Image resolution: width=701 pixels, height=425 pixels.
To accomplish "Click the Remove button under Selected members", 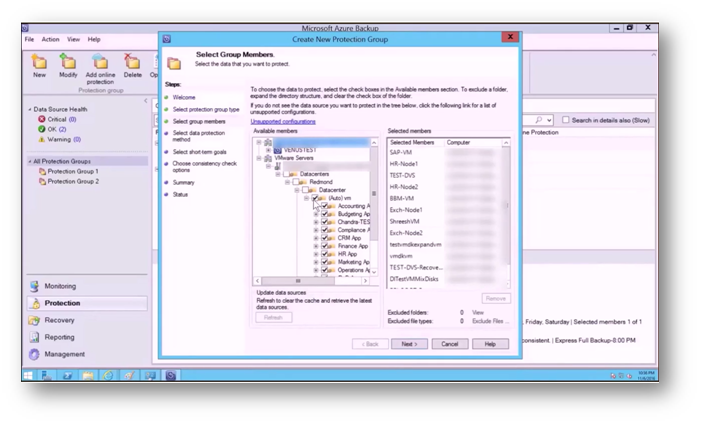I will pyautogui.click(x=496, y=299).
